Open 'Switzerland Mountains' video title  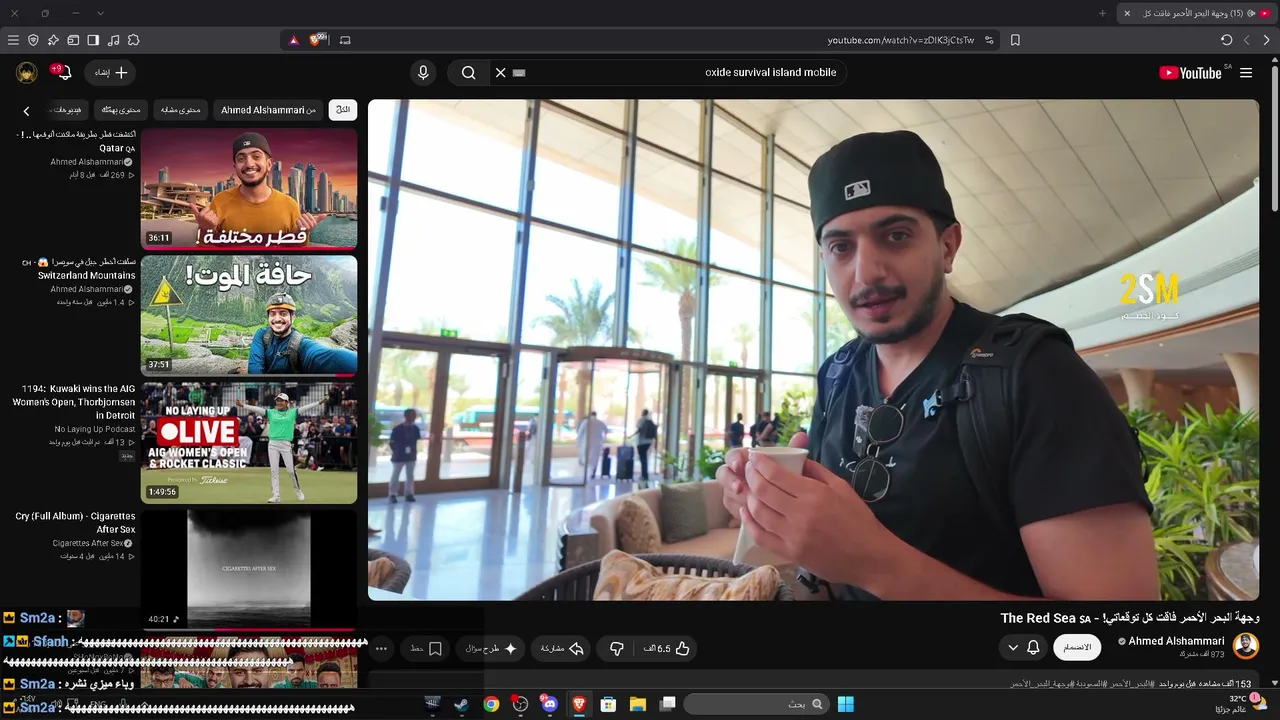78,268
